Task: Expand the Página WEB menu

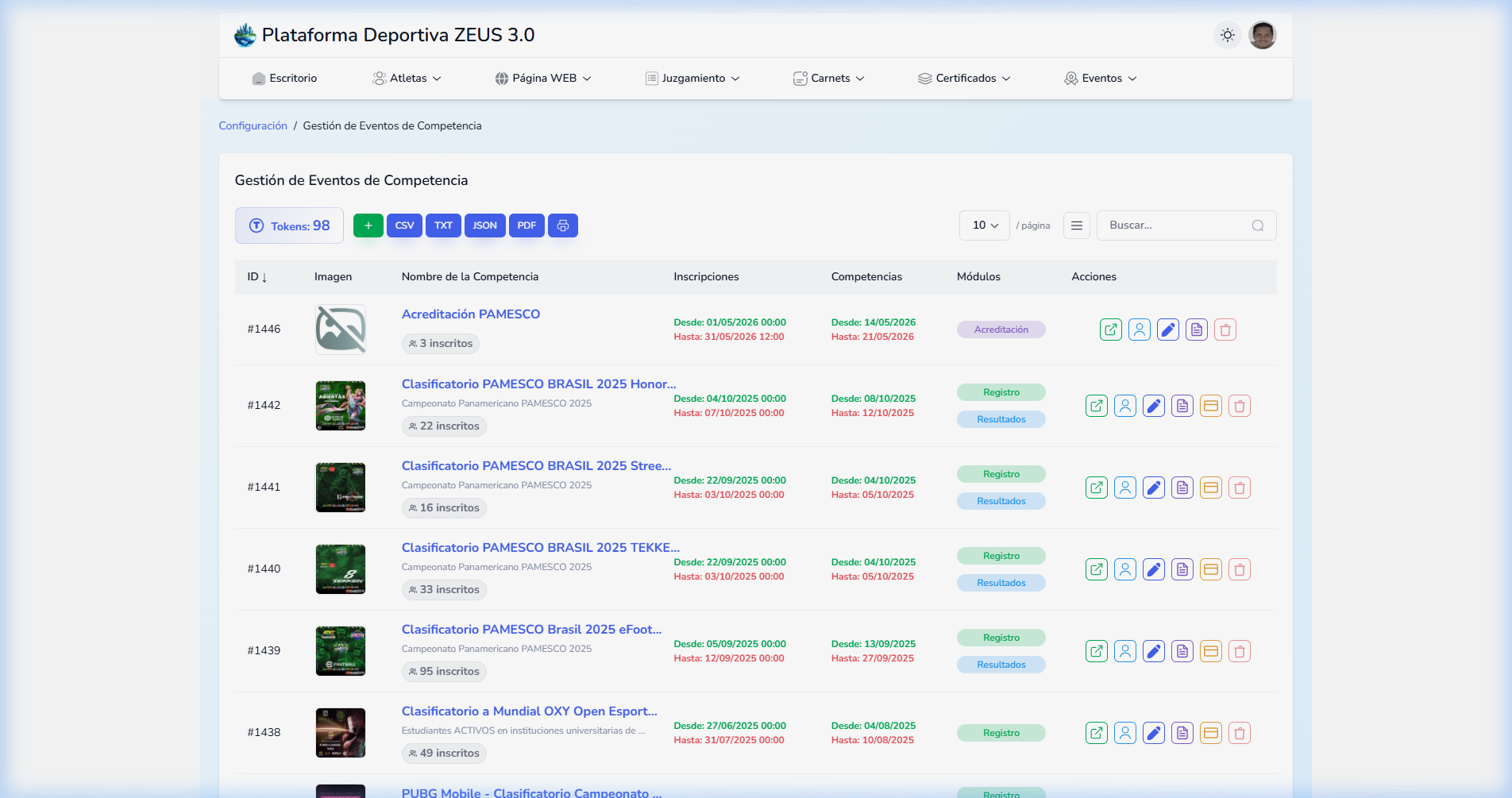Action: 543,78
